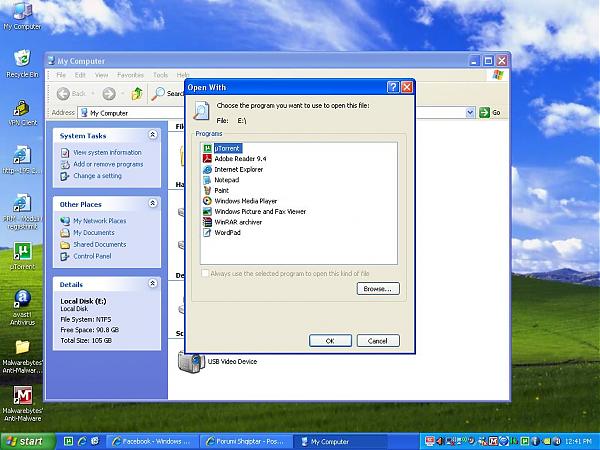
Task: Click the taskbar clock showing 12:41 PM
Action: (x=578, y=442)
